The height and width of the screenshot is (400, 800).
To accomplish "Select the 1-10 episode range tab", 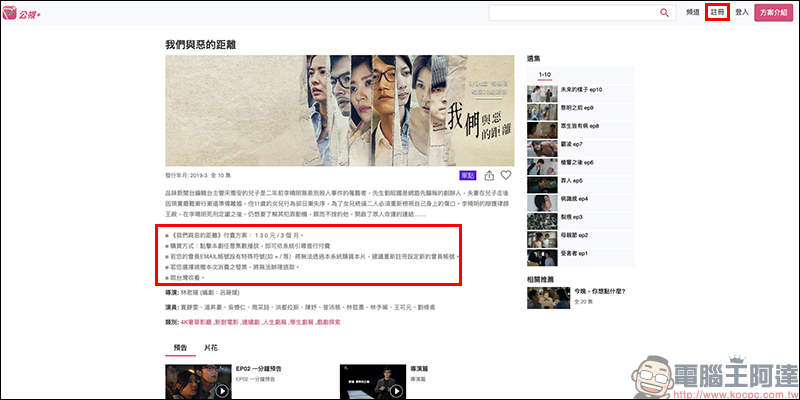I will tap(544, 74).
